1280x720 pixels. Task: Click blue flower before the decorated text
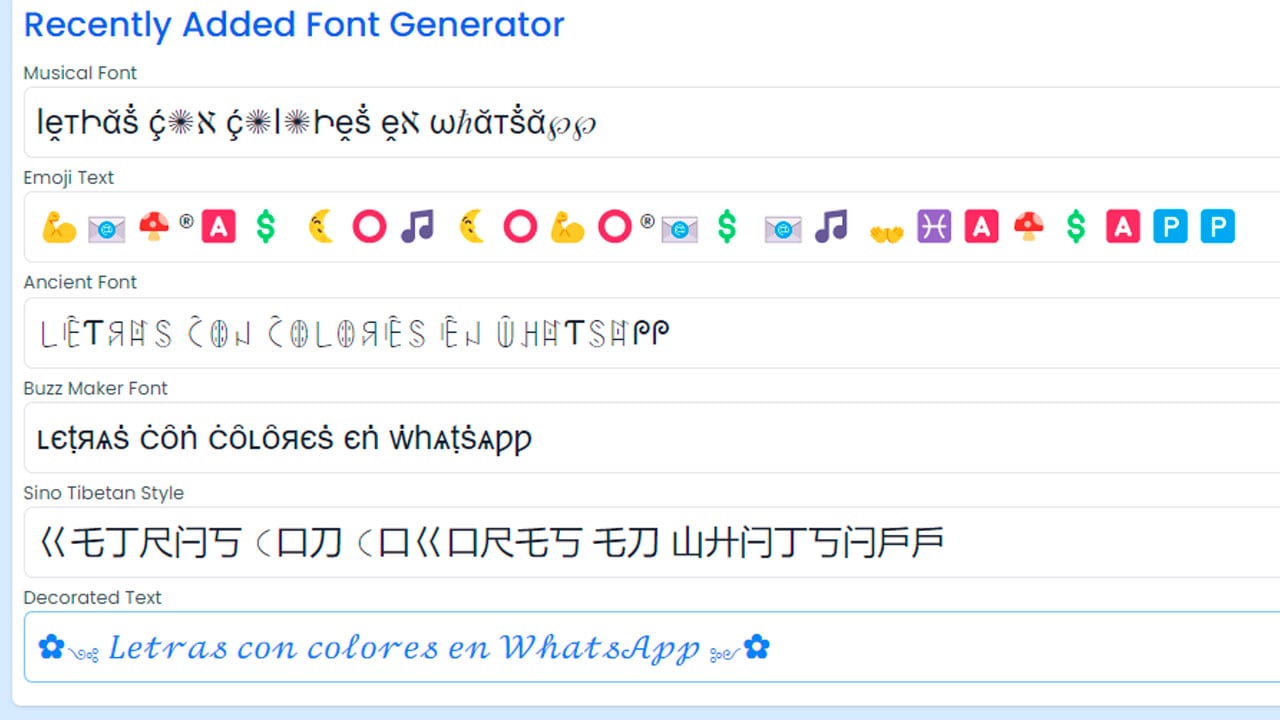coord(51,647)
